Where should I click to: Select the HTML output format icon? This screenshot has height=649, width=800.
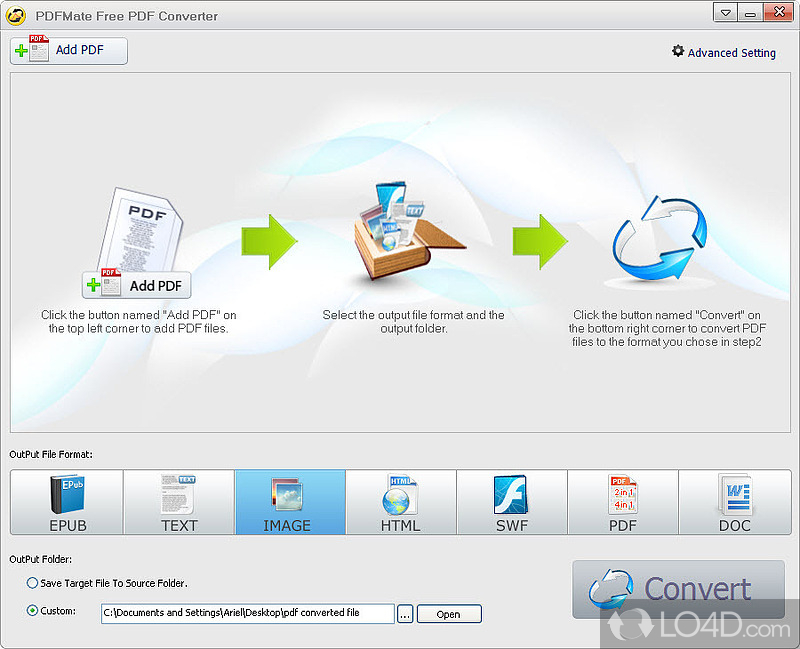click(400, 502)
